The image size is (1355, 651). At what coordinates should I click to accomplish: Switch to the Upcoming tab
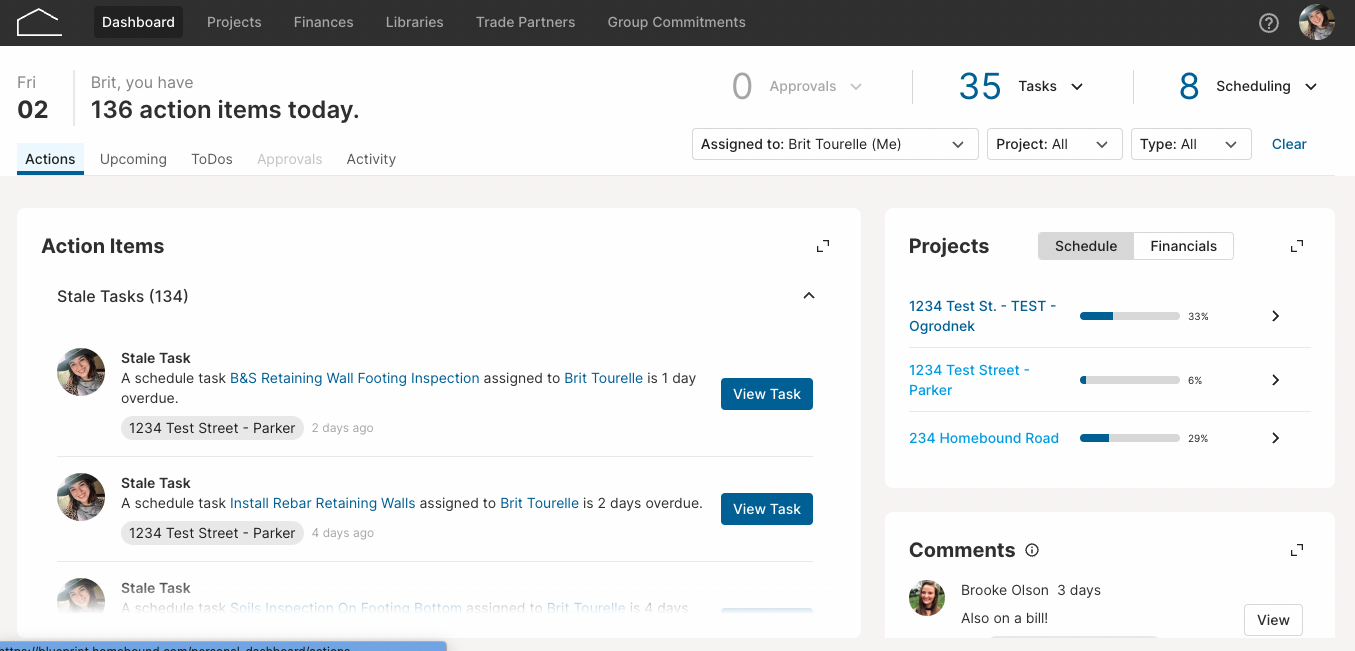(133, 159)
